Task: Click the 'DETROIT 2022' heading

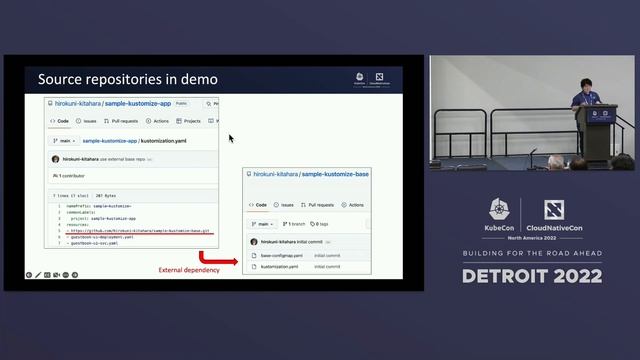Action: tap(532, 276)
